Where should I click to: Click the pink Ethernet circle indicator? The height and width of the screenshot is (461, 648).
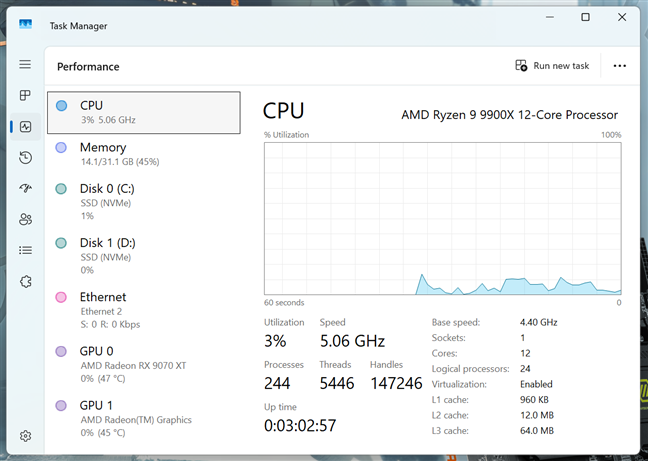coord(61,297)
